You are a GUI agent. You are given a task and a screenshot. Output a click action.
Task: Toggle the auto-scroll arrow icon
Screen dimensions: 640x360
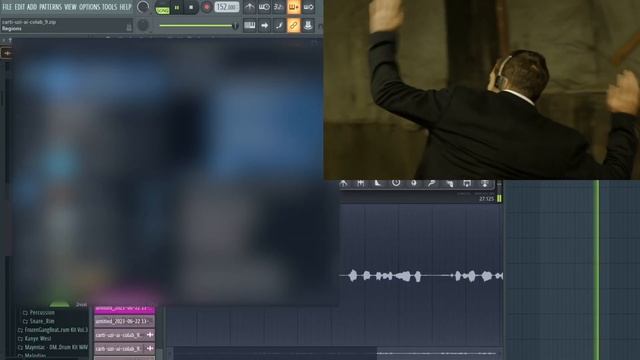(264, 25)
